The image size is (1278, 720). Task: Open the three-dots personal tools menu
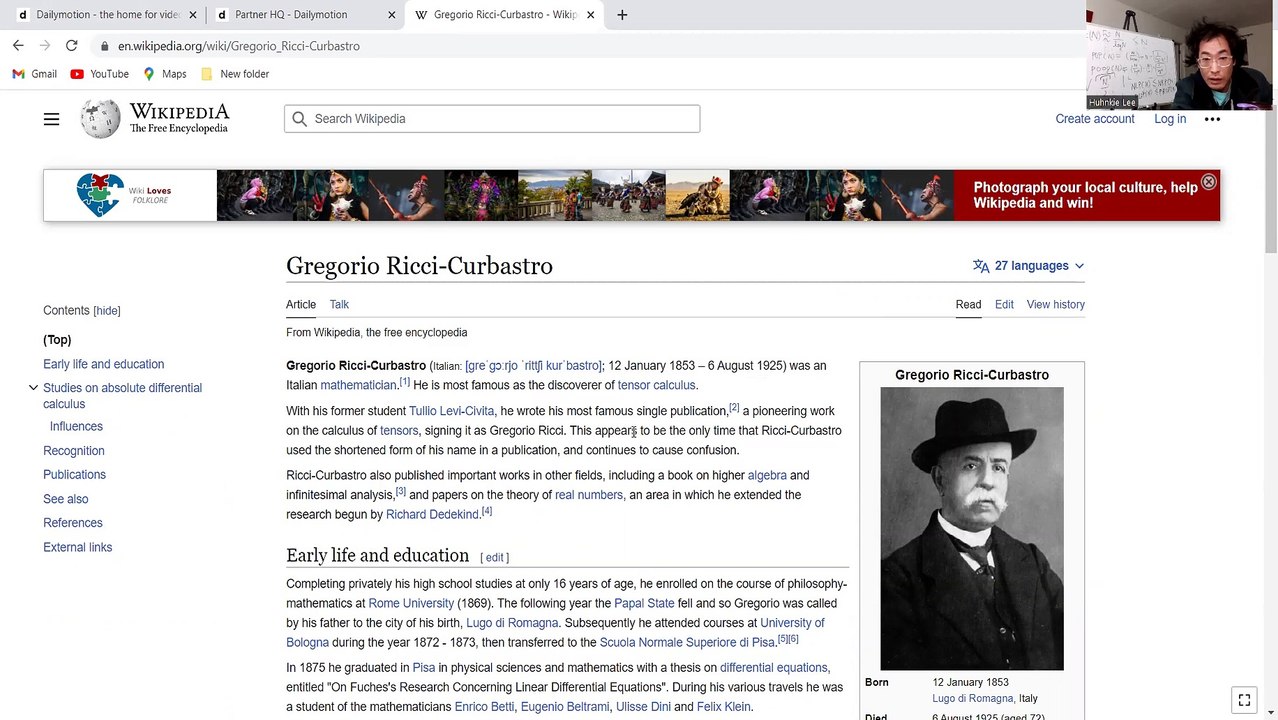1212,119
